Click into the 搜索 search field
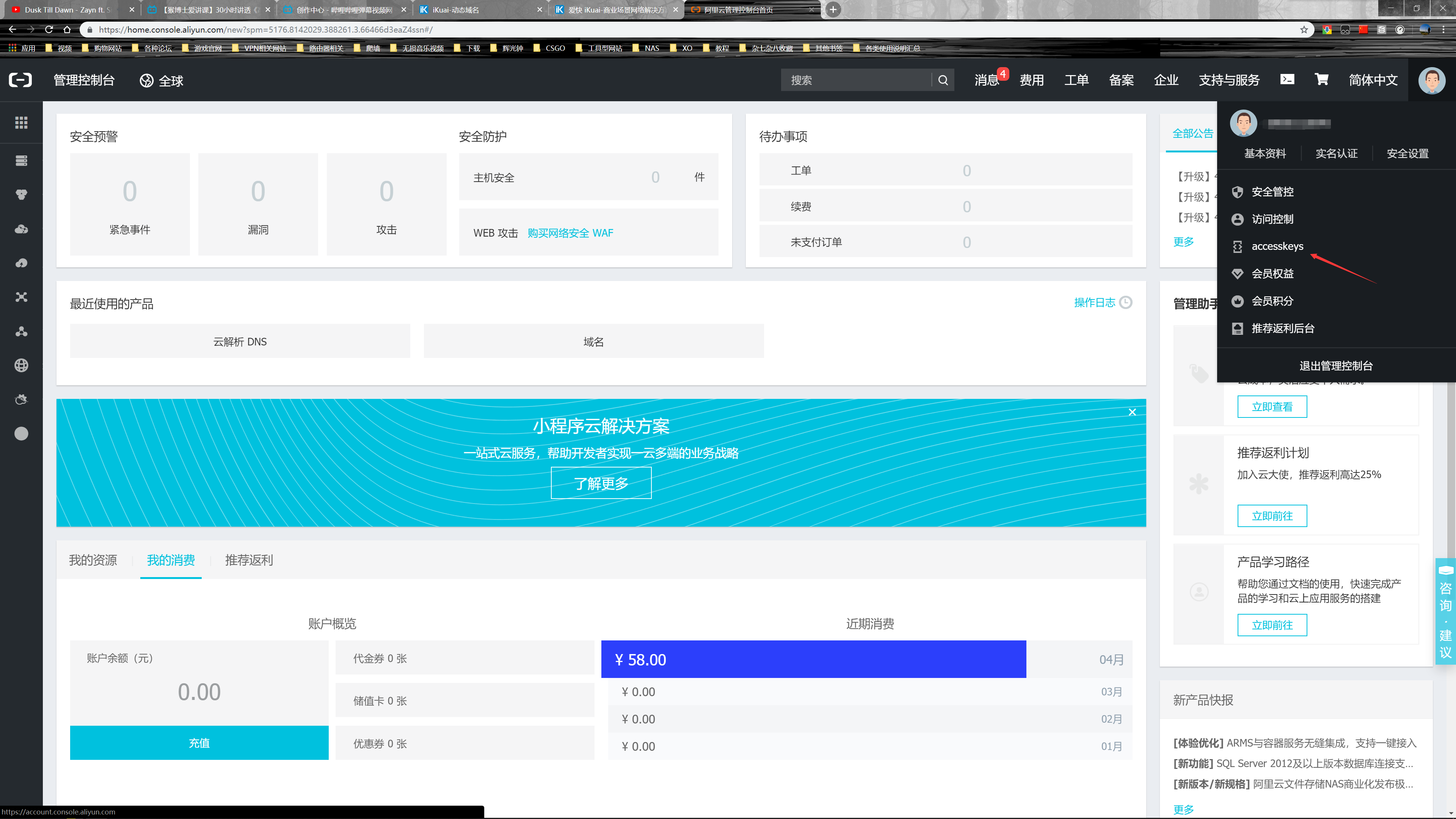Image resolution: width=1456 pixels, height=819 pixels. coord(856,80)
